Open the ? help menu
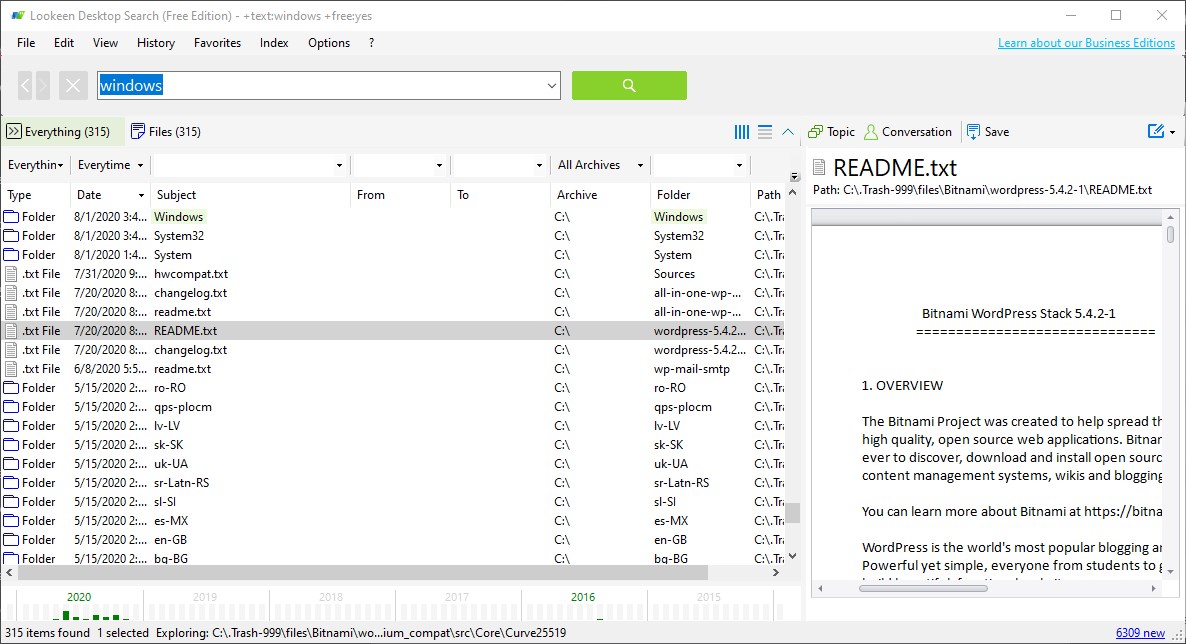The height and width of the screenshot is (644, 1186). pyautogui.click(x=371, y=43)
